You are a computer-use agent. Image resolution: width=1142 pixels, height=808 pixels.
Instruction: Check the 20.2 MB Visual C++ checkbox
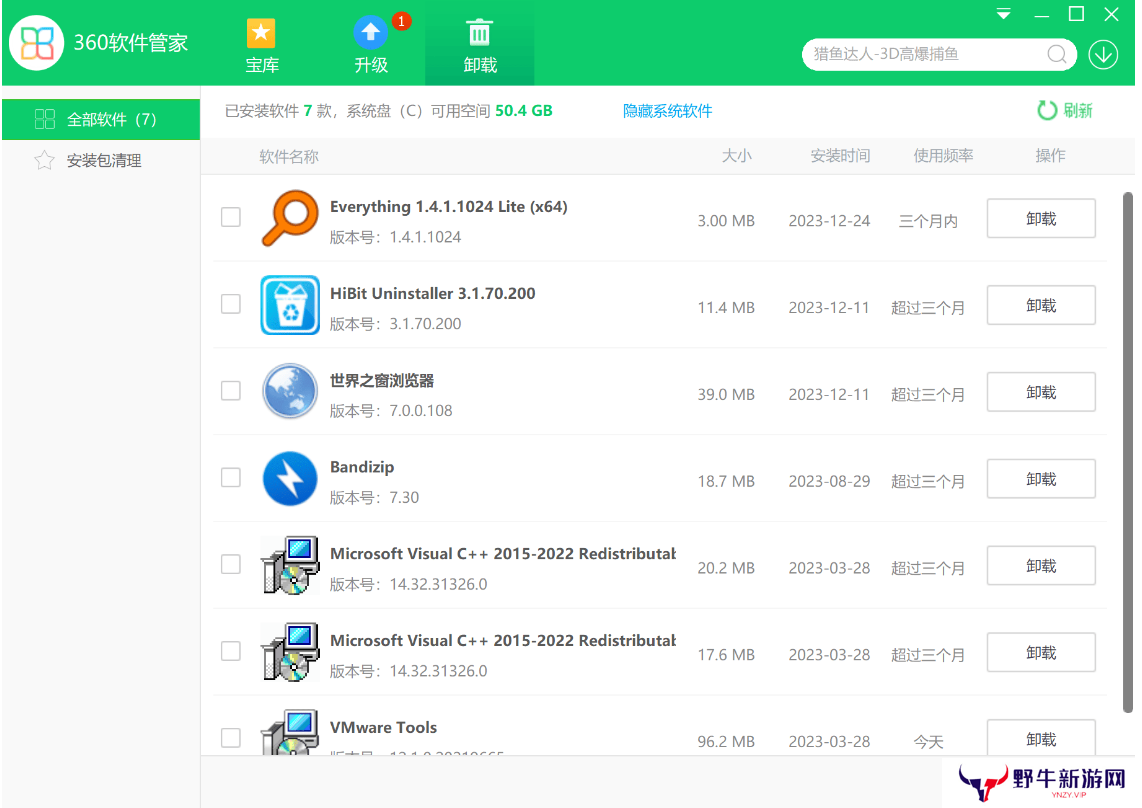tap(231, 564)
